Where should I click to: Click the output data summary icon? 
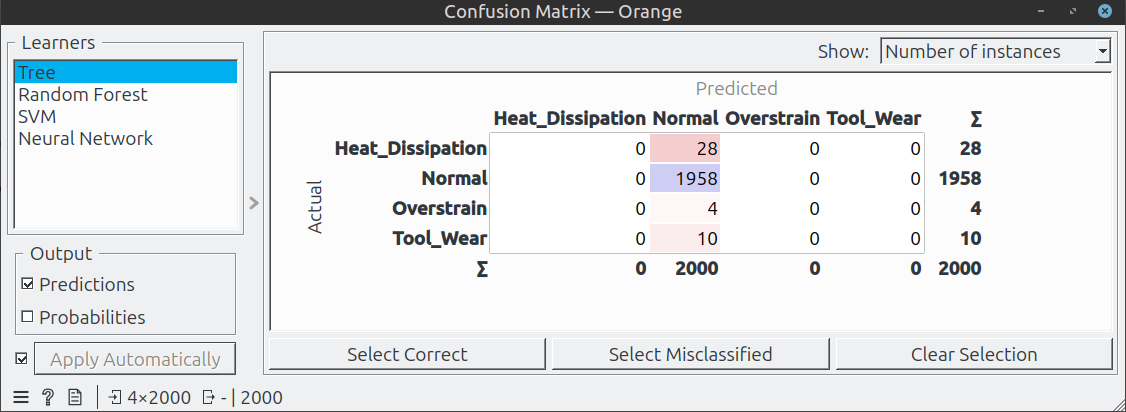coord(210,397)
